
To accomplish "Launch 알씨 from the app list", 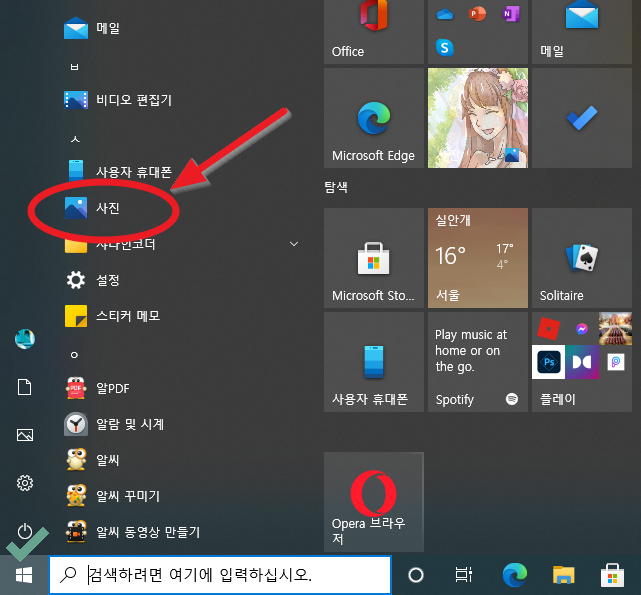I will [x=92, y=460].
